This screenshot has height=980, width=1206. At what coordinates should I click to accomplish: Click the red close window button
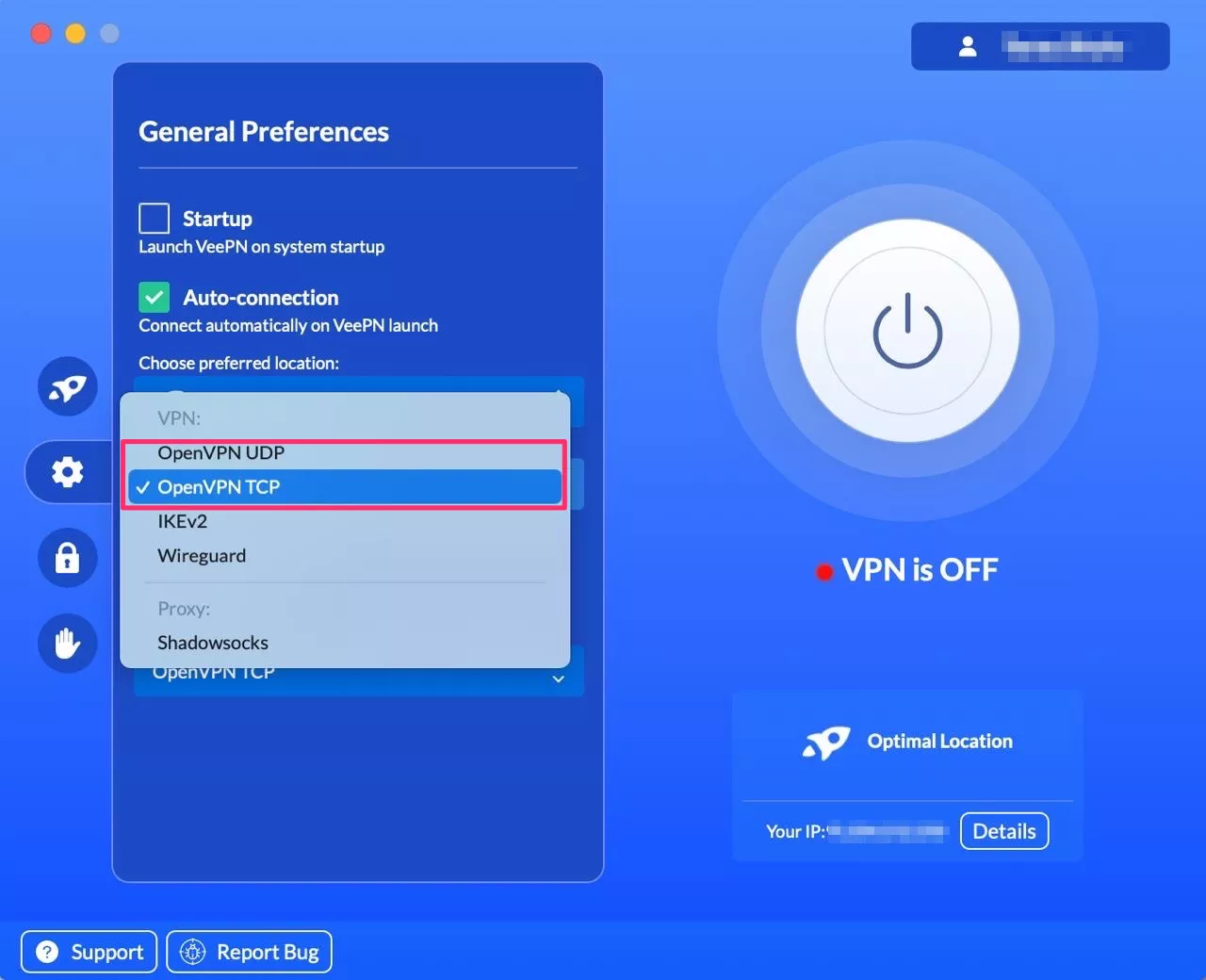[41, 34]
